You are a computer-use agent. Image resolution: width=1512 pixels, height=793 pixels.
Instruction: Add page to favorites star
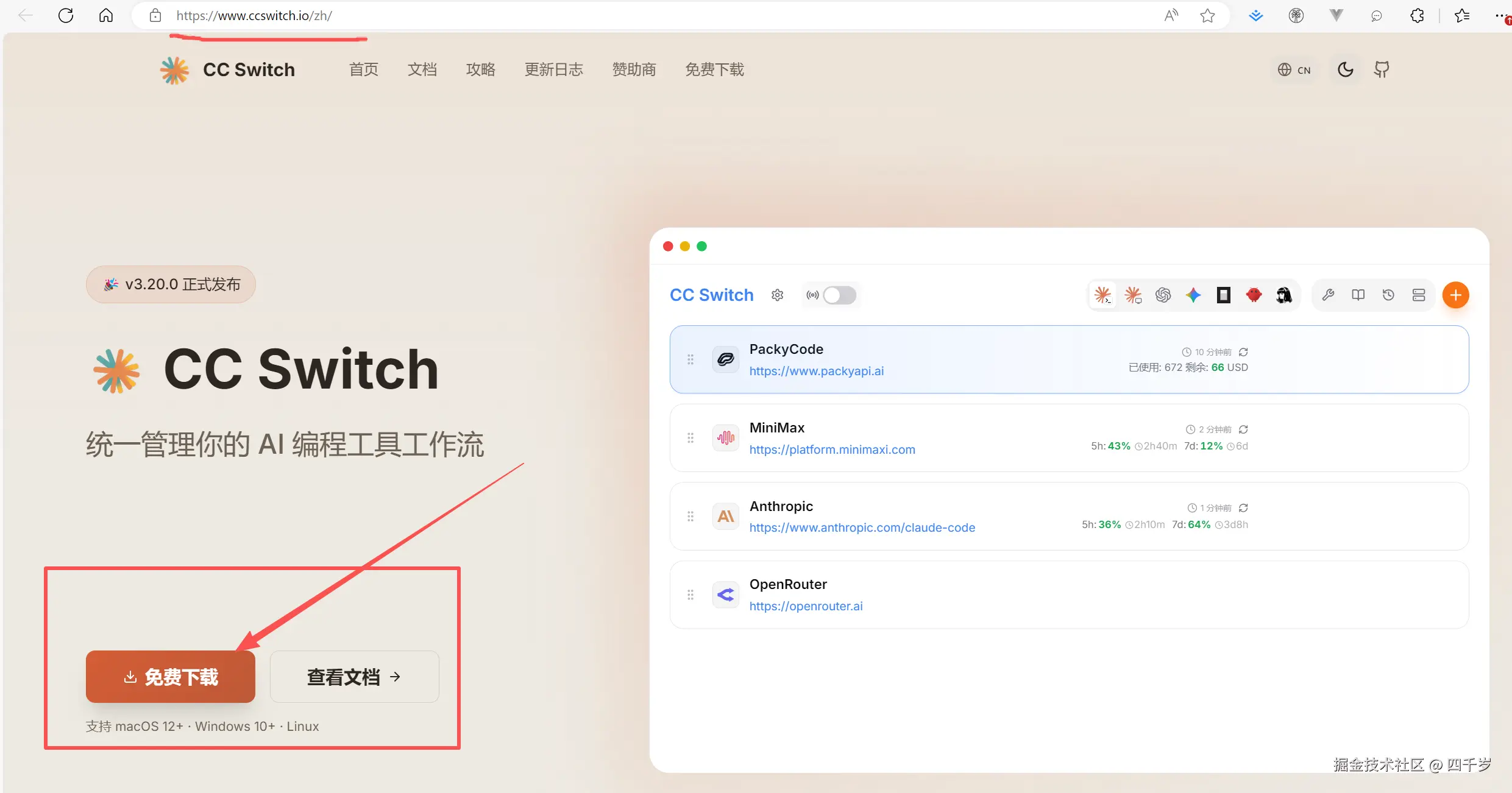tap(1207, 16)
